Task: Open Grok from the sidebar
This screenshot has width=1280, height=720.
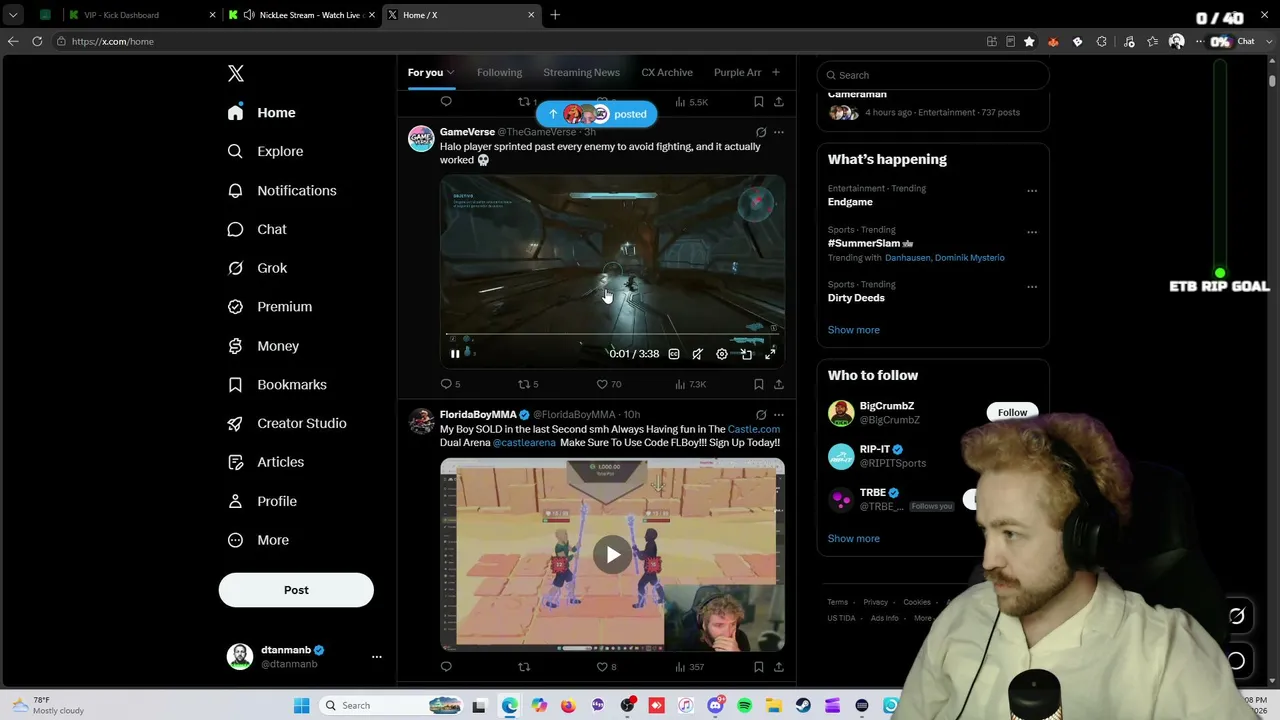Action: (x=257, y=268)
